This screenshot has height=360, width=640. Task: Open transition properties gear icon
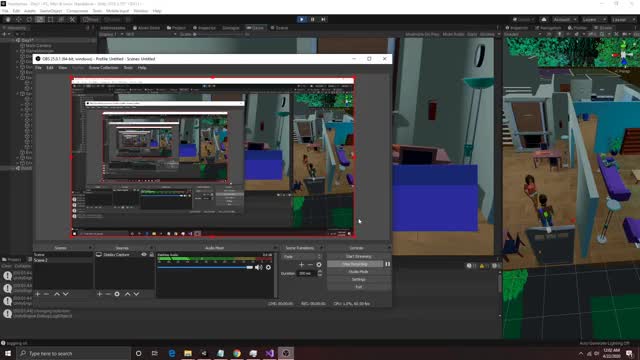[319, 264]
